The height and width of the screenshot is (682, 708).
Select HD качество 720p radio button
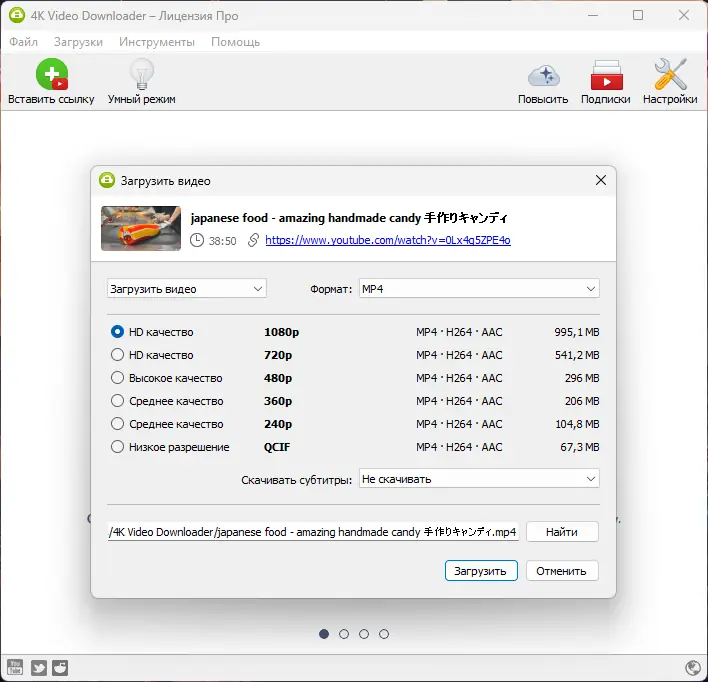click(117, 355)
